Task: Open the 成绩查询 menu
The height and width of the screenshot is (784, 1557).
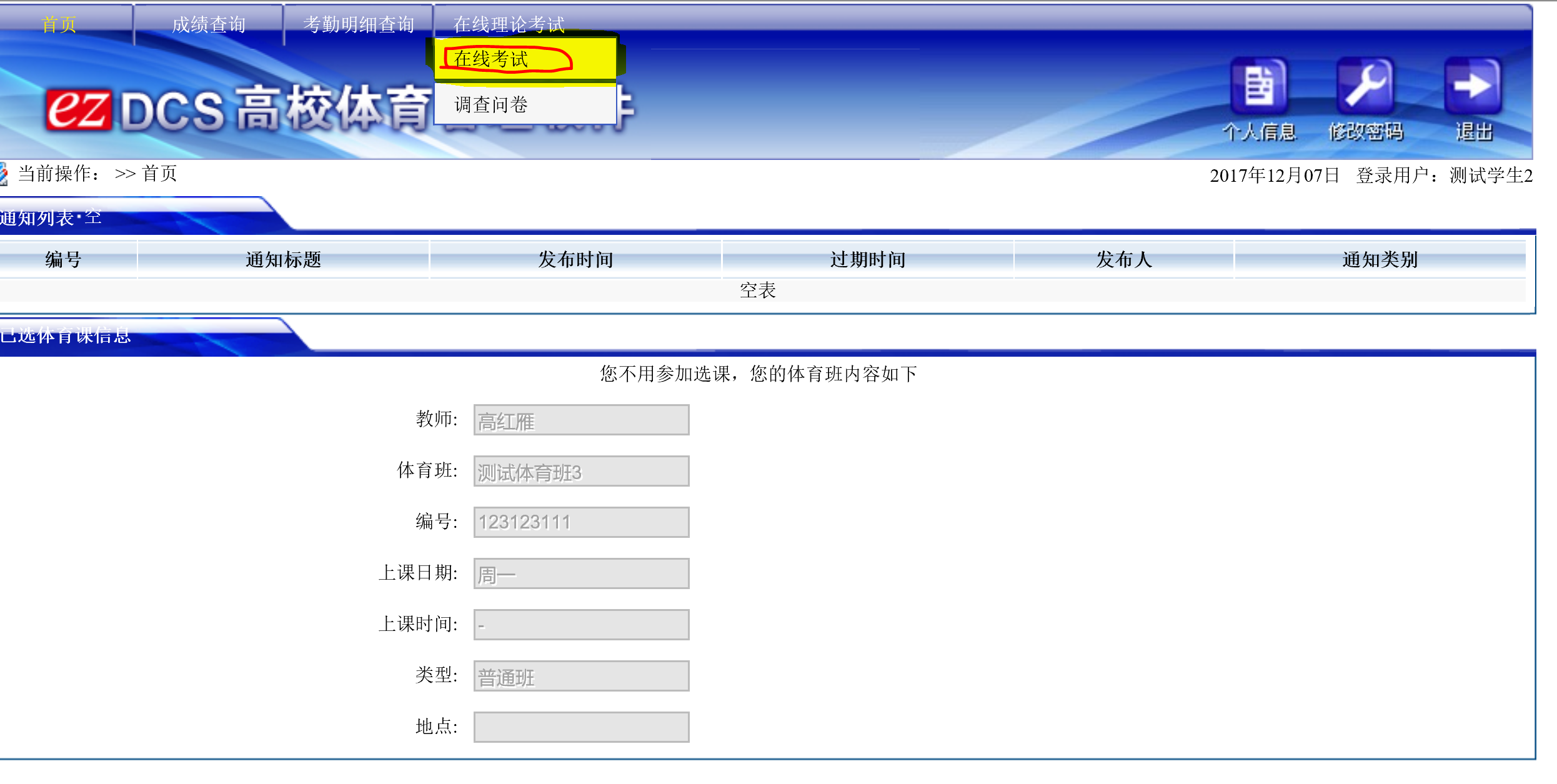Action: (x=209, y=24)
